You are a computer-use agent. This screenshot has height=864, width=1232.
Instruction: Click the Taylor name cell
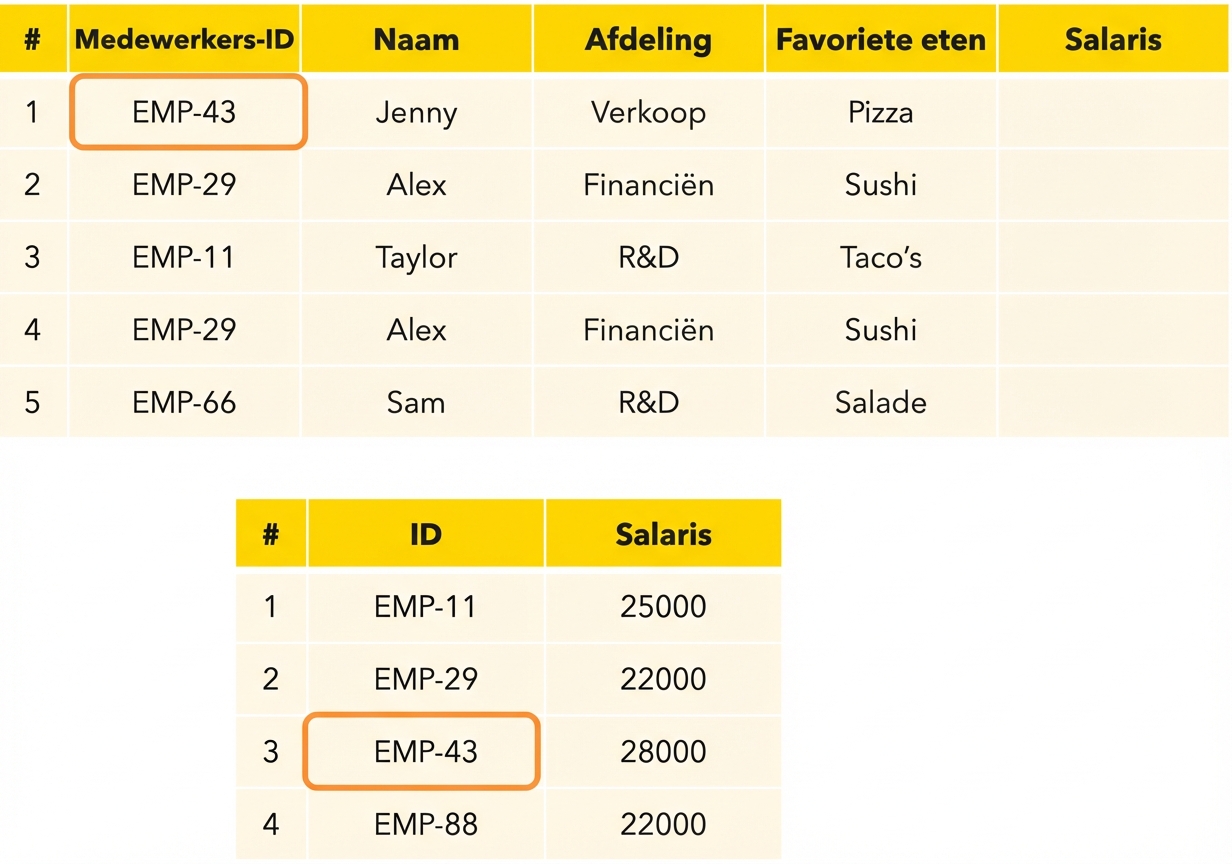tap(416, 258)
